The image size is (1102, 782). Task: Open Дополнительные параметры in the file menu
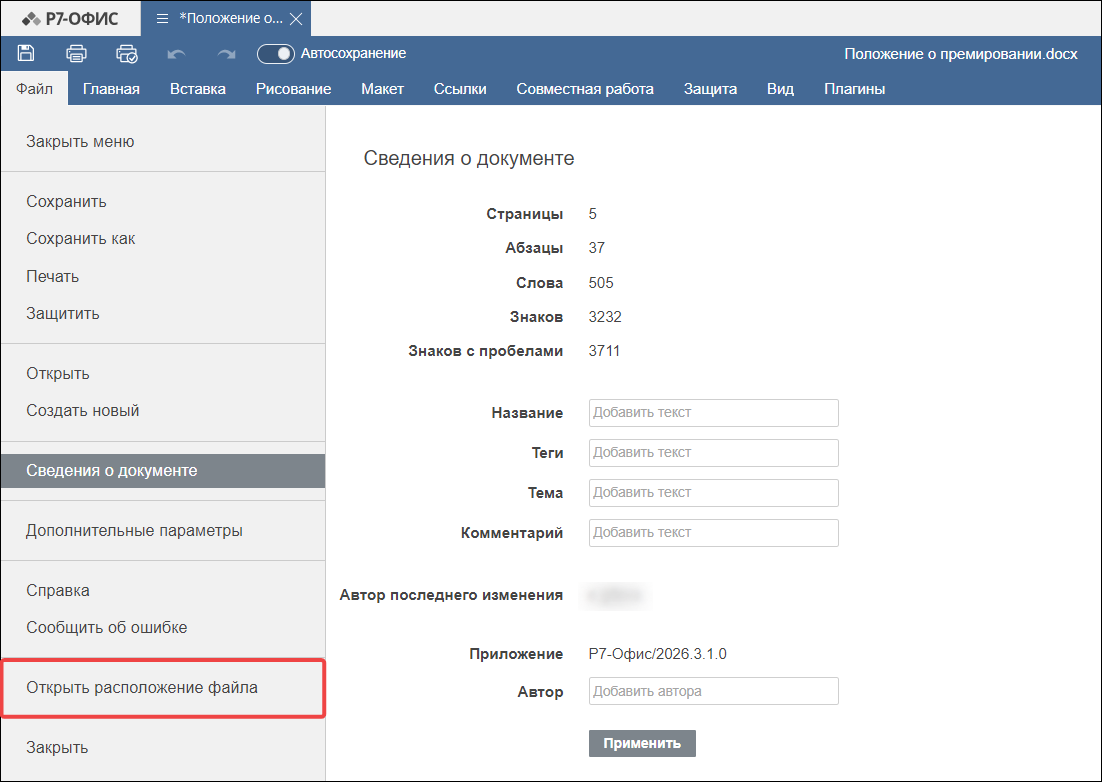point(163,530)
